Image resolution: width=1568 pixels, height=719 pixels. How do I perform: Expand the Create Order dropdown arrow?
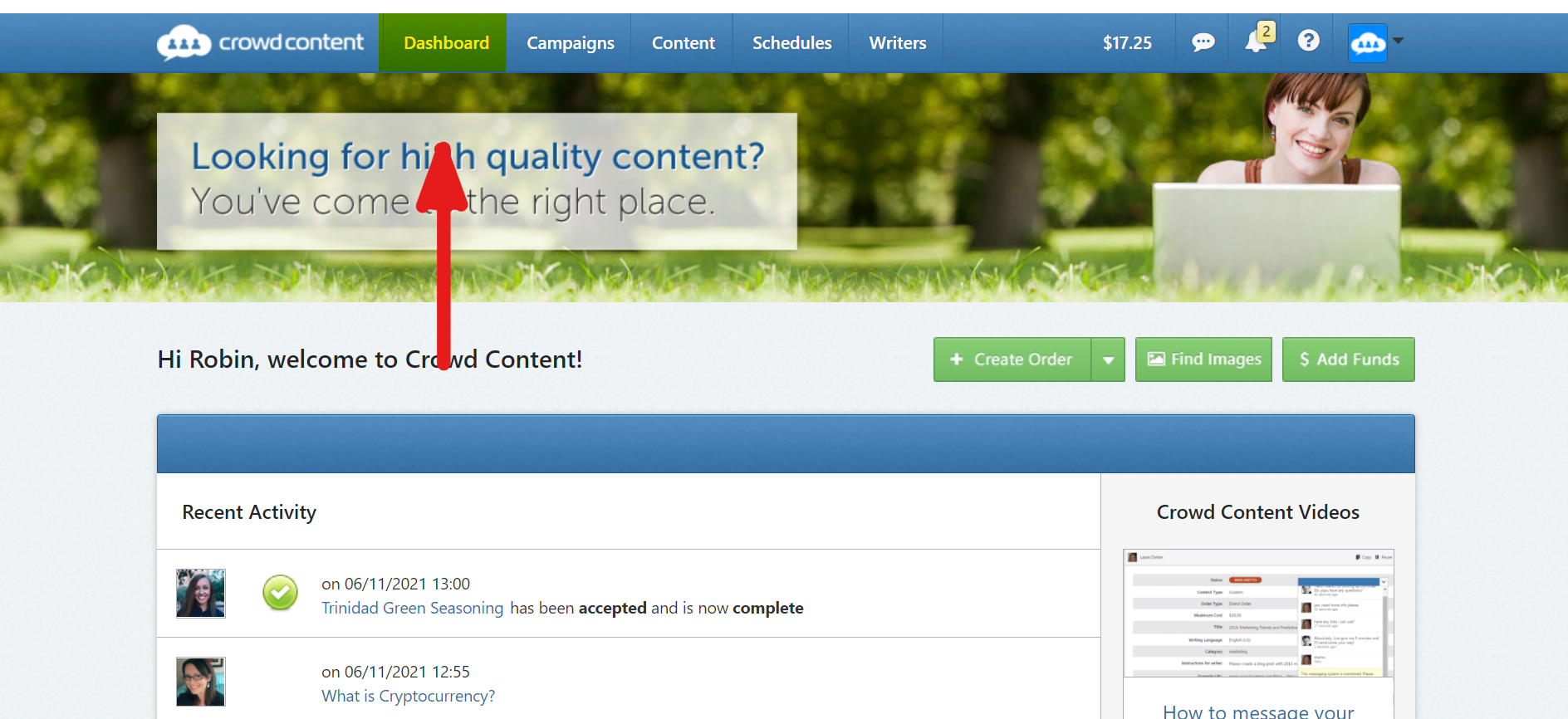coord(1108,359)
